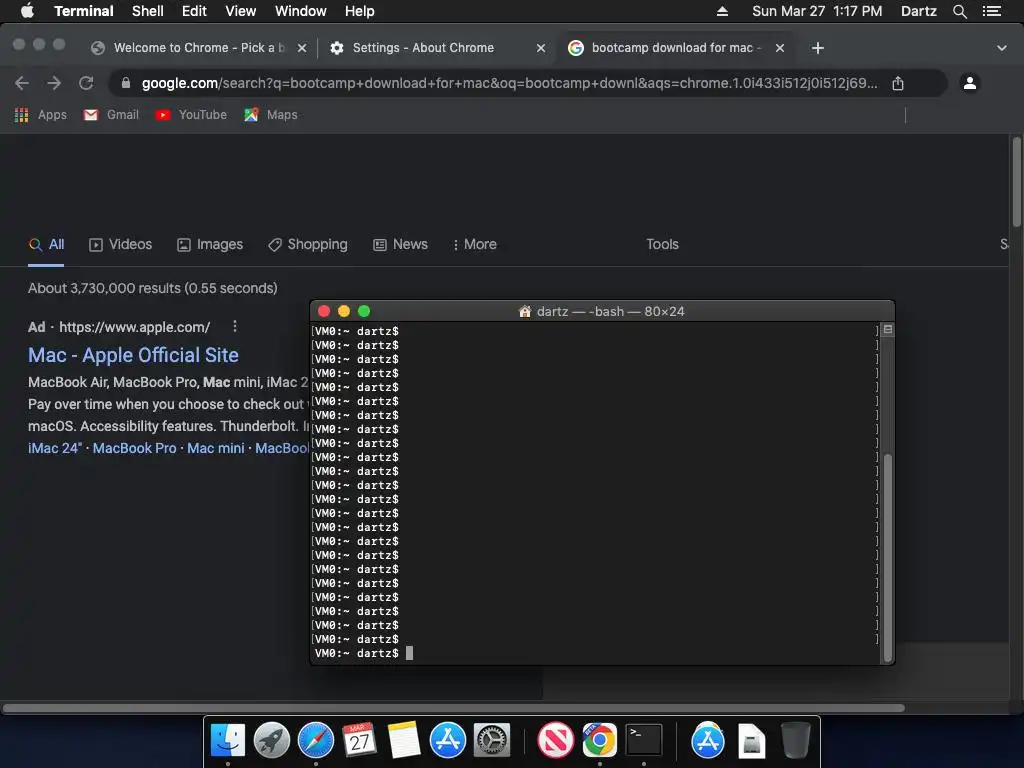Switch to Videos search results
The height and width of the screenshot is (768, 1024).
[x=120, y=244]
